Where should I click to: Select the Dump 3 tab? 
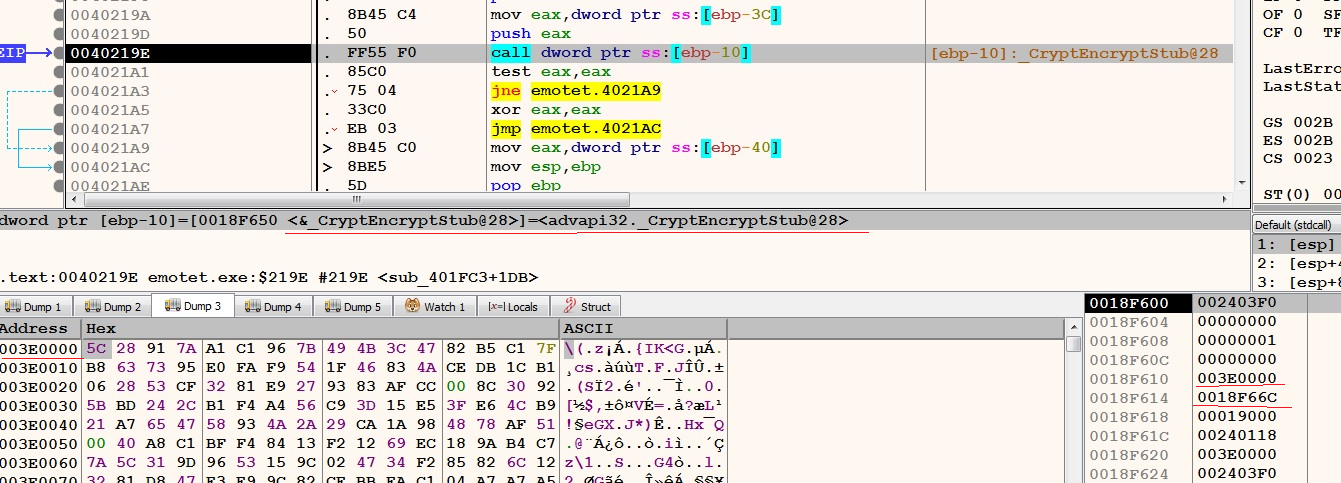coord(193,306)
